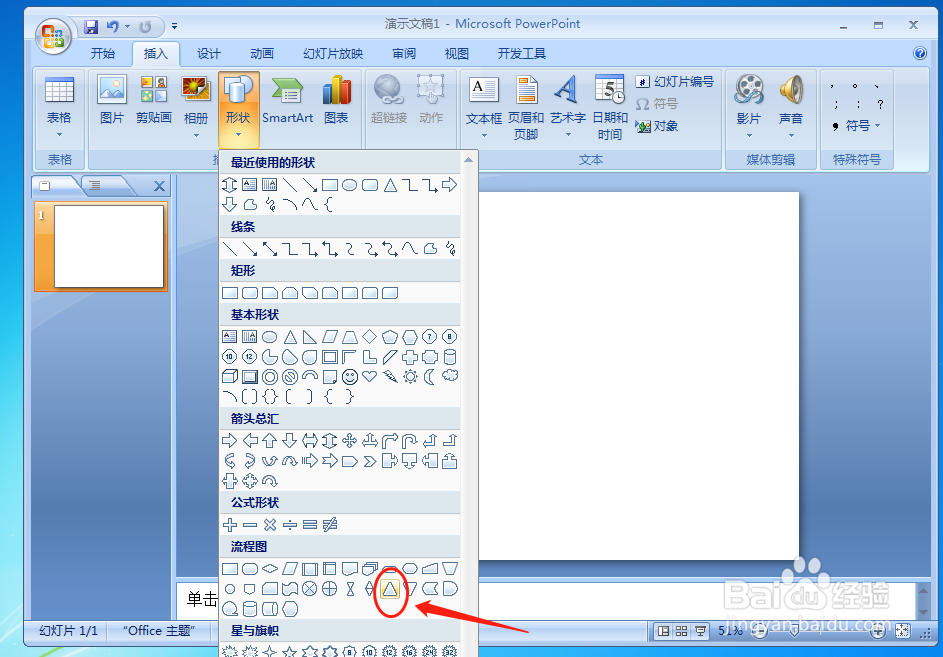The image size is (943, 657).
Task: Pick the smiley face in Basic Shapes
Action: 349,377
